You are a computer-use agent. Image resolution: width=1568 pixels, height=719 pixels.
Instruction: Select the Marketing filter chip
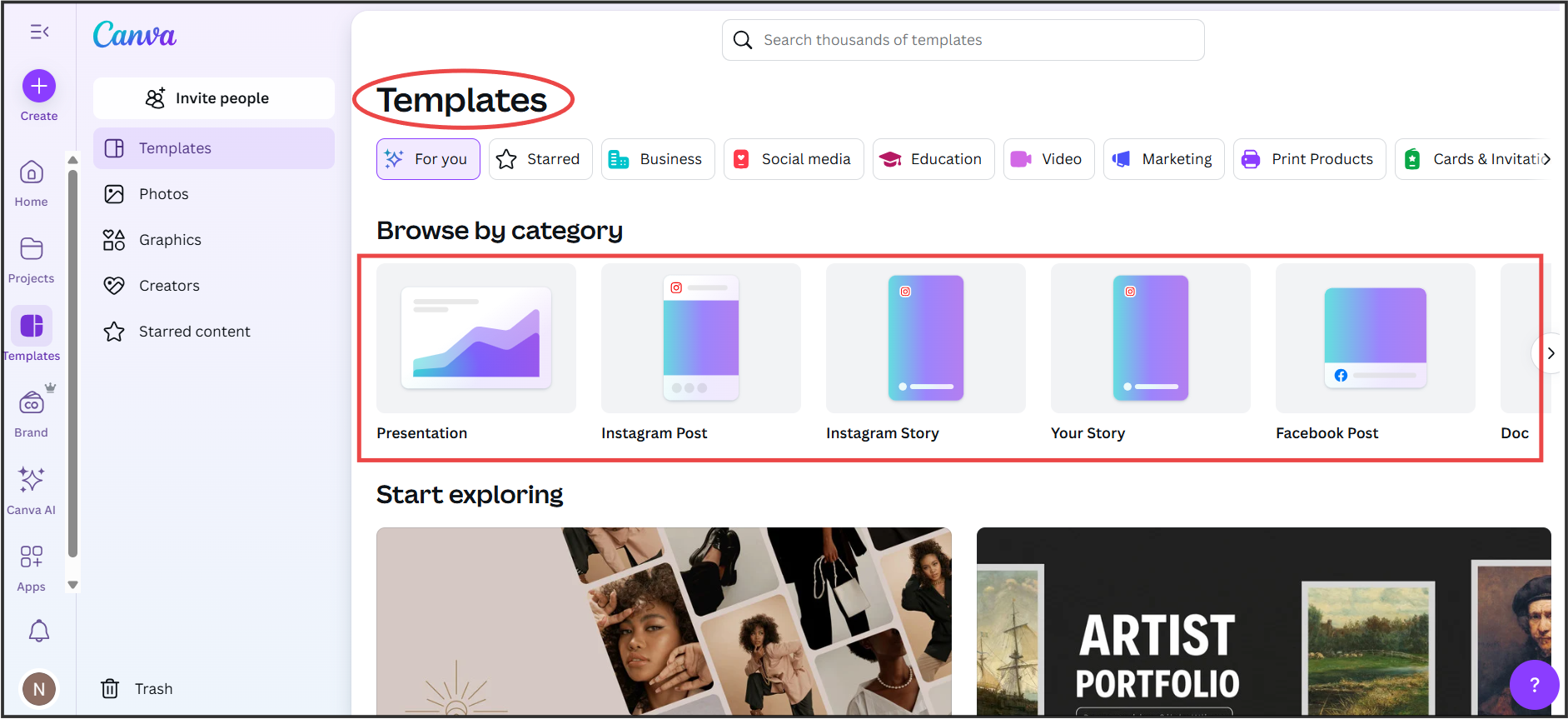click(x=1164, y=159)
